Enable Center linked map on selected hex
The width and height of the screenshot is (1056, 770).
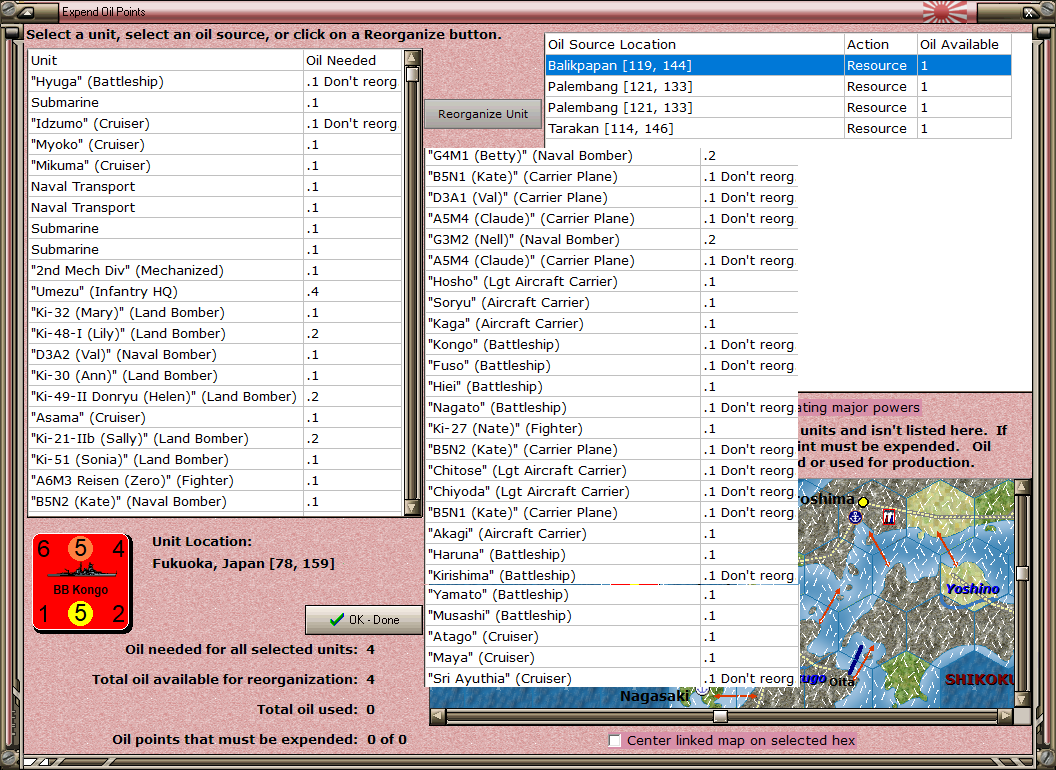click(x=616, y=741)
